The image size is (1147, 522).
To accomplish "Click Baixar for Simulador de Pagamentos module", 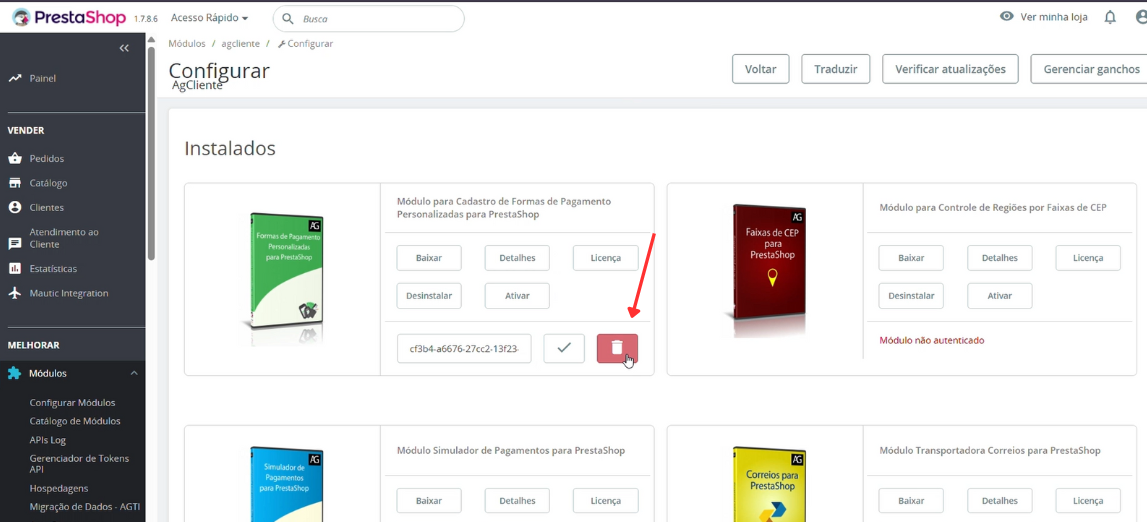I will click(x=429, y=501).
